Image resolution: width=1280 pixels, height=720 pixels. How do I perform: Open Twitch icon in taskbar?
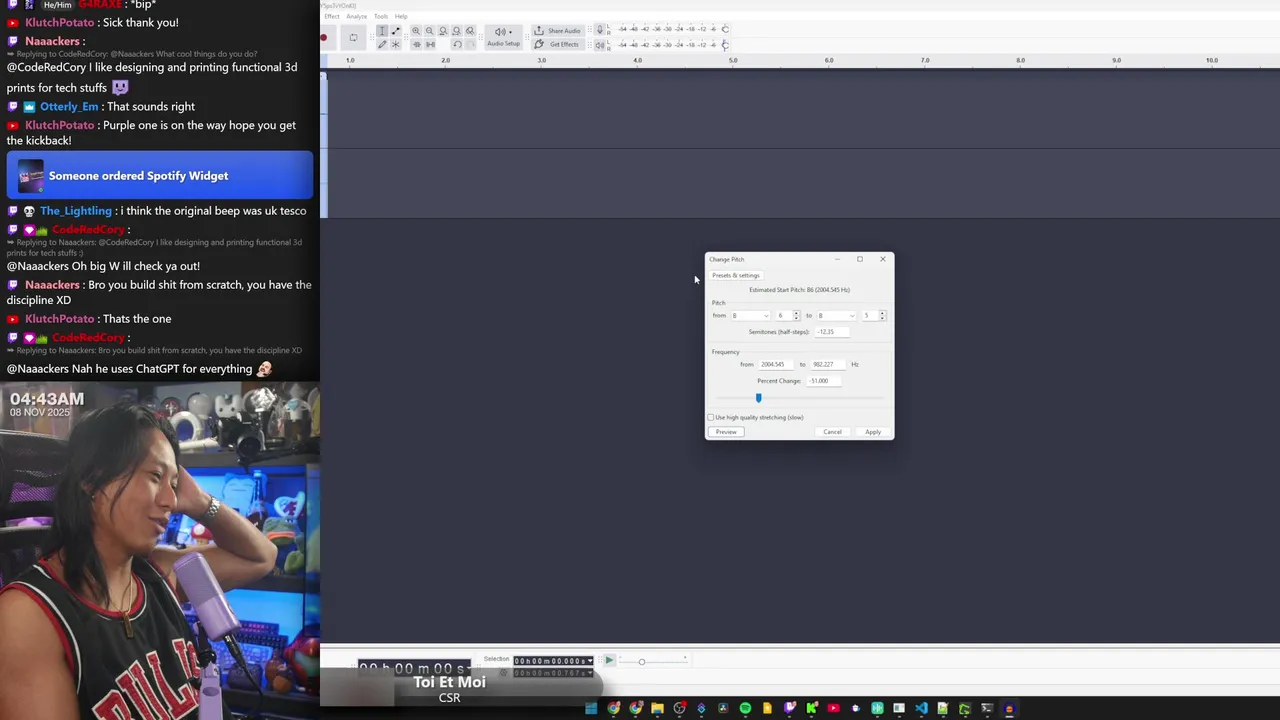click(789, 708)
